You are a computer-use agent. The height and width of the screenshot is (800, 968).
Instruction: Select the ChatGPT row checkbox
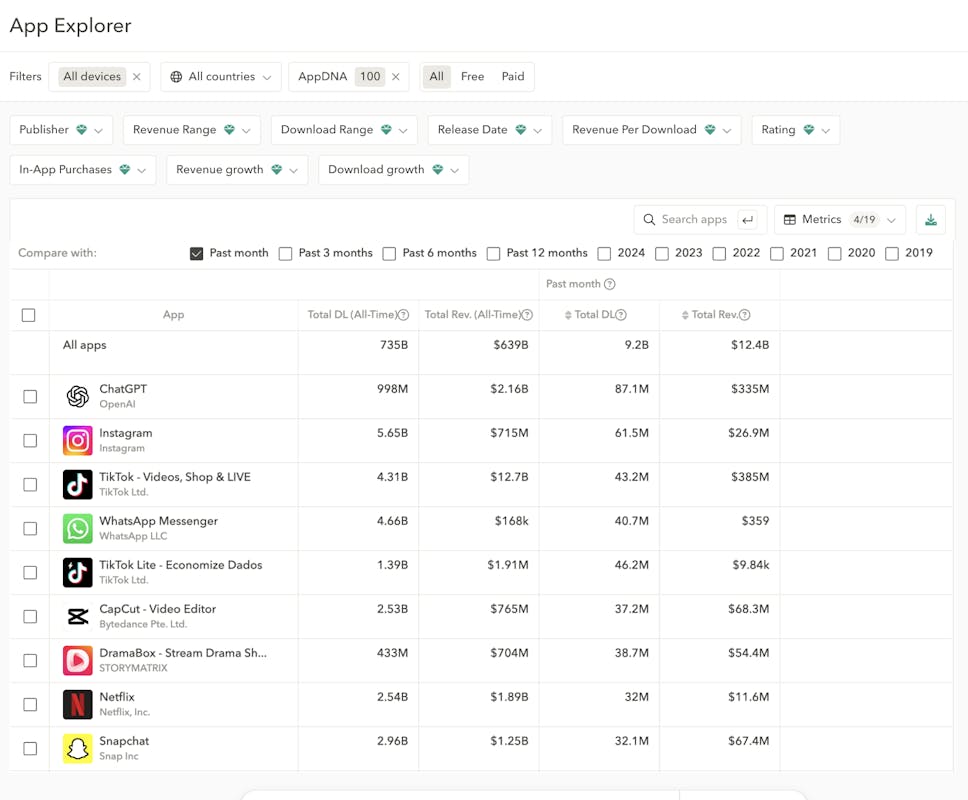[x=30, y=397]
